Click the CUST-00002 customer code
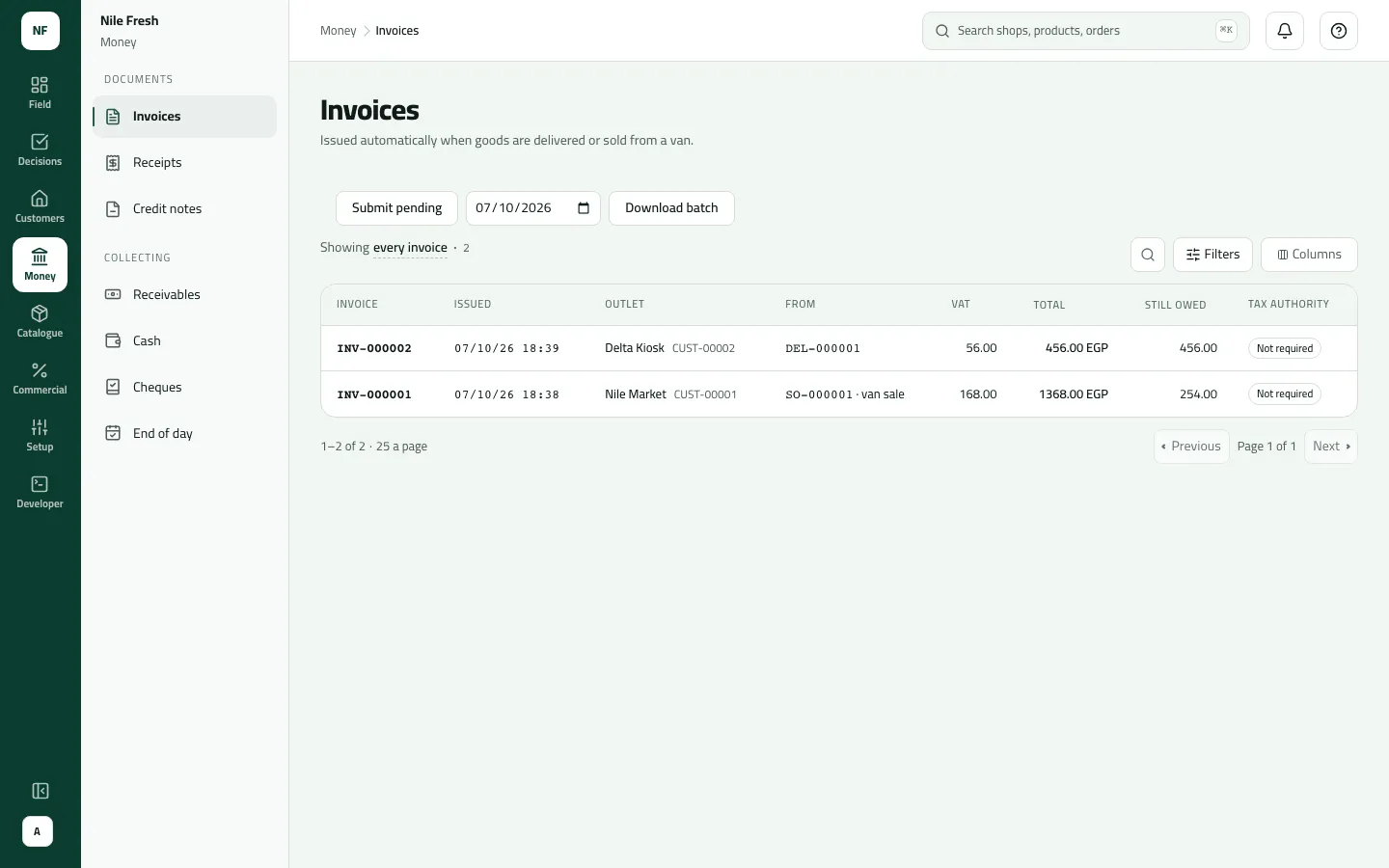 point(703,348)
